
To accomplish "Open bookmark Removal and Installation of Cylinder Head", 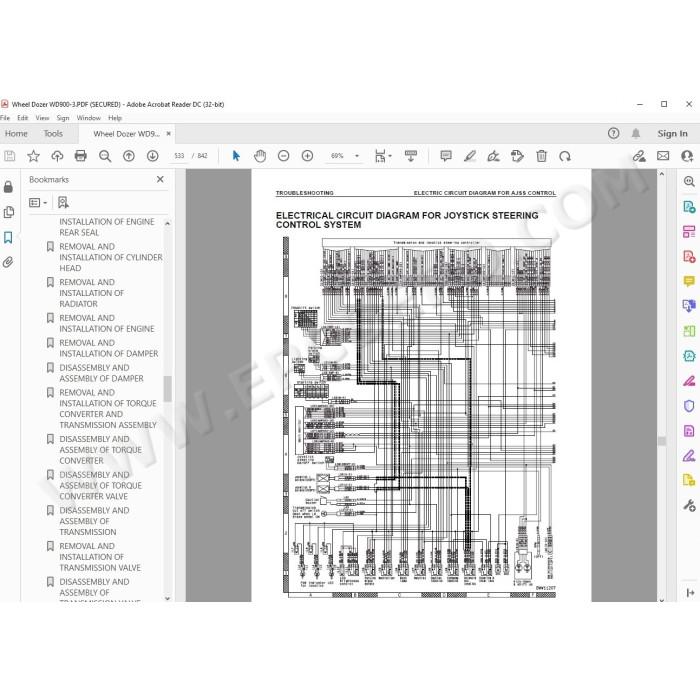I will (x=111, y=257).
